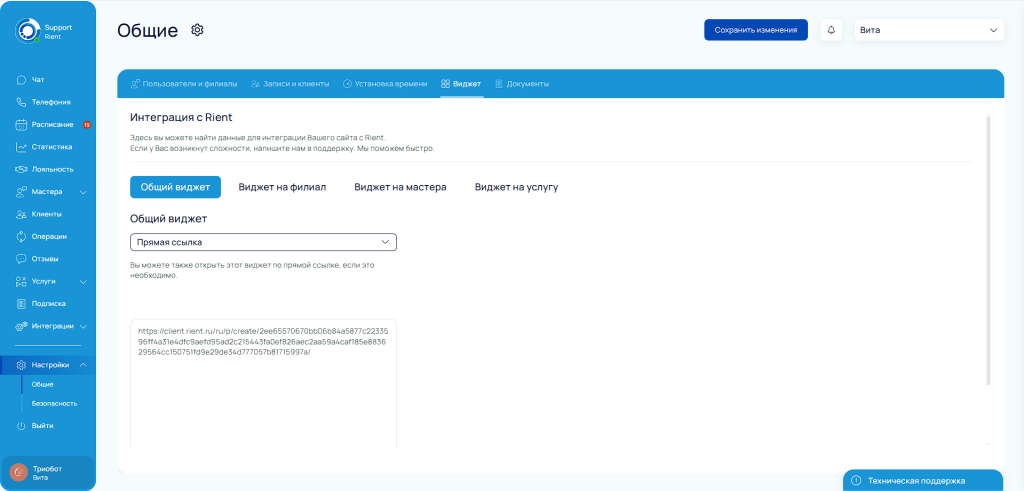The image size is (1024, 491).
Task: Open the Прямая ссылка dropdown
Action: pos(263,242)
